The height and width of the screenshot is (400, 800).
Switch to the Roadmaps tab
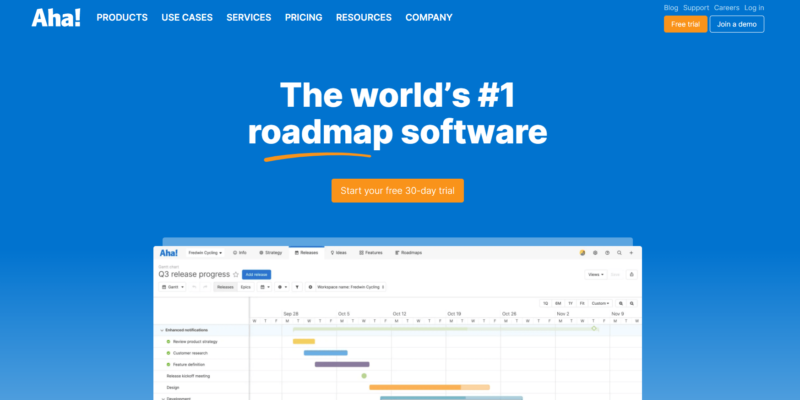[x=408, y=253]
